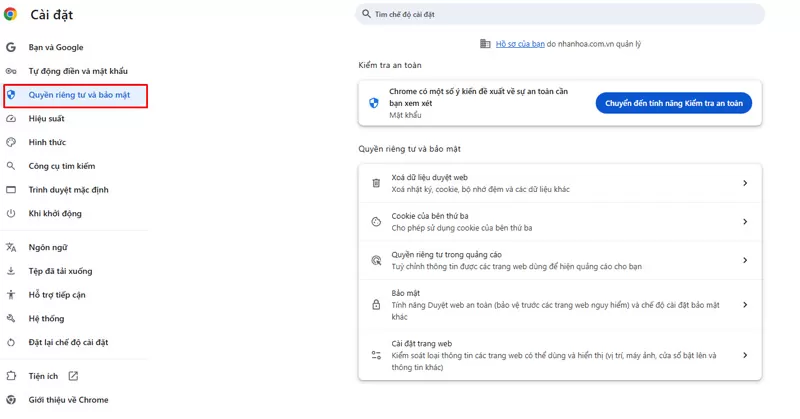Click the Hình thức palette icon
This screenshot has height=419, width=800.
(x=11, y=143)
